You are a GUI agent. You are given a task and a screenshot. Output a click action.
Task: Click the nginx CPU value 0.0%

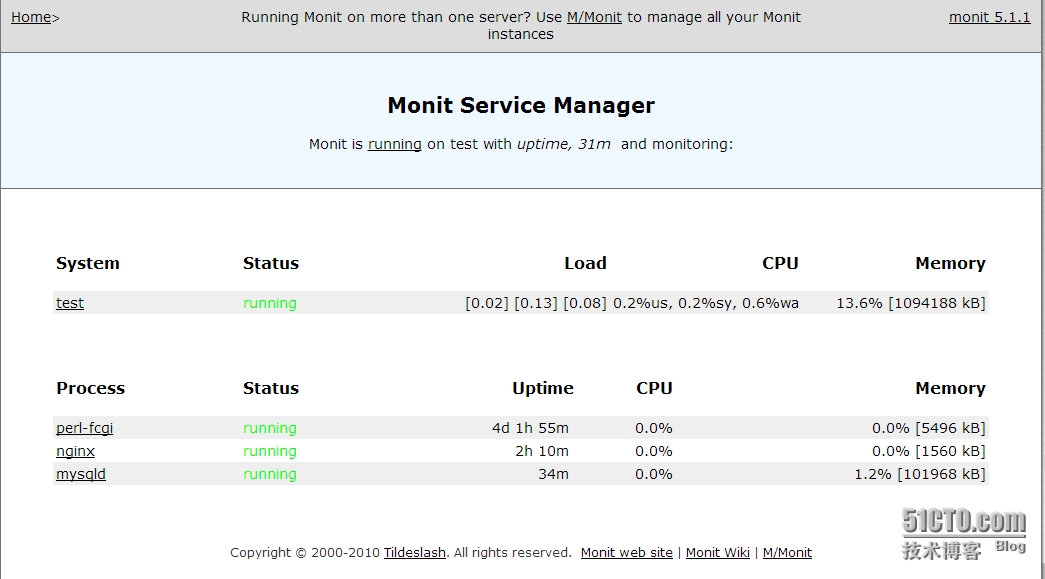[x=654, y=451]
